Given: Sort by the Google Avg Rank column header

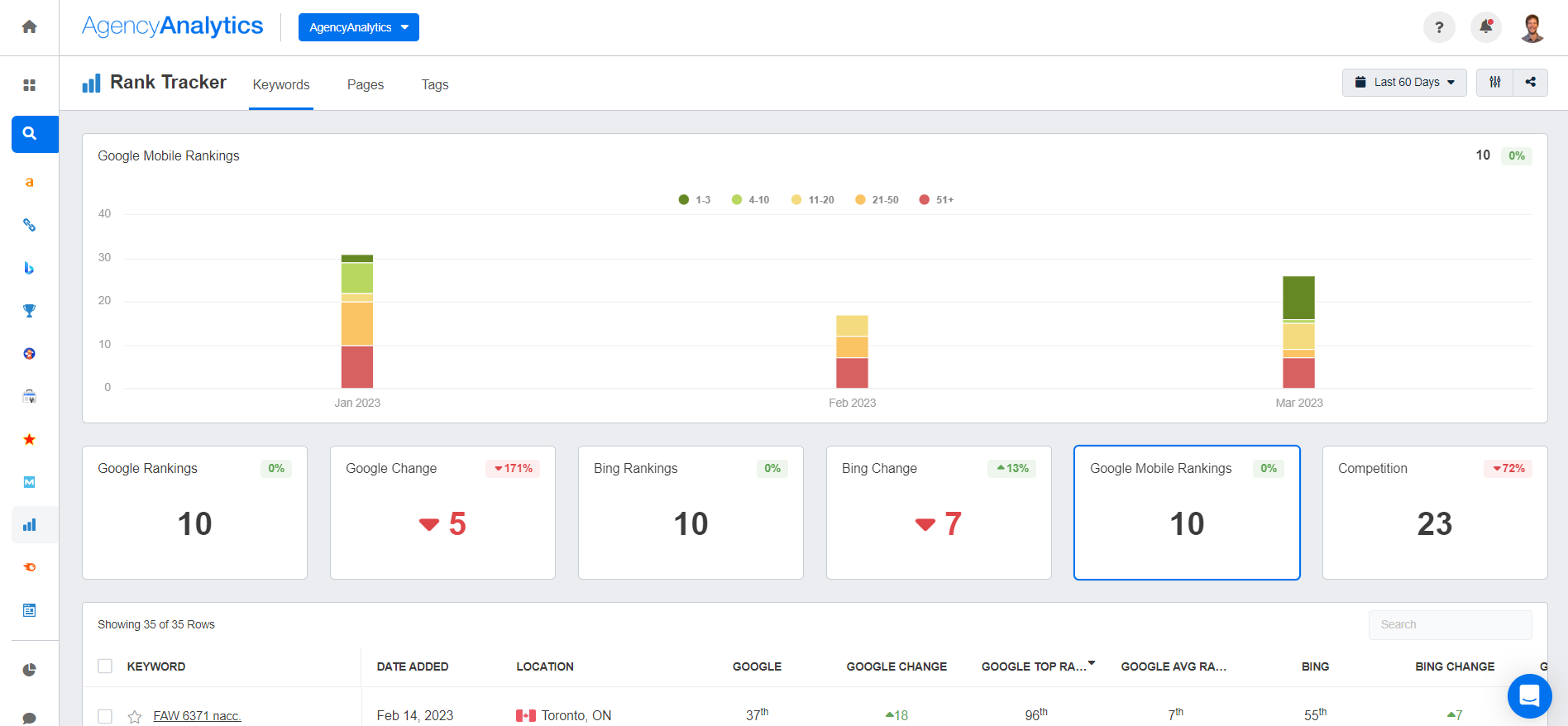Looking at the screenshot, I should click(x=1174, y=666).
